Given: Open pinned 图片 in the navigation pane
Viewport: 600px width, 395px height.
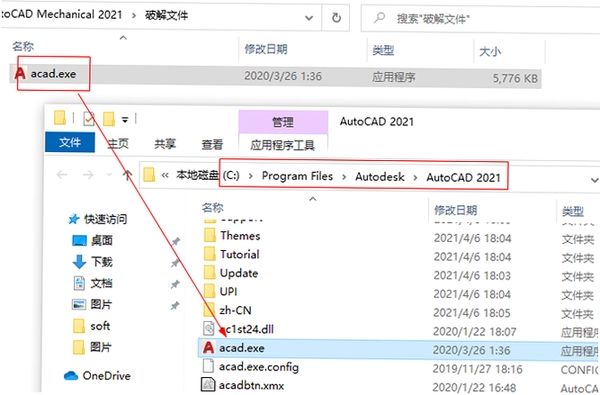Looking at the screenshot, I should tap(101, 305).
